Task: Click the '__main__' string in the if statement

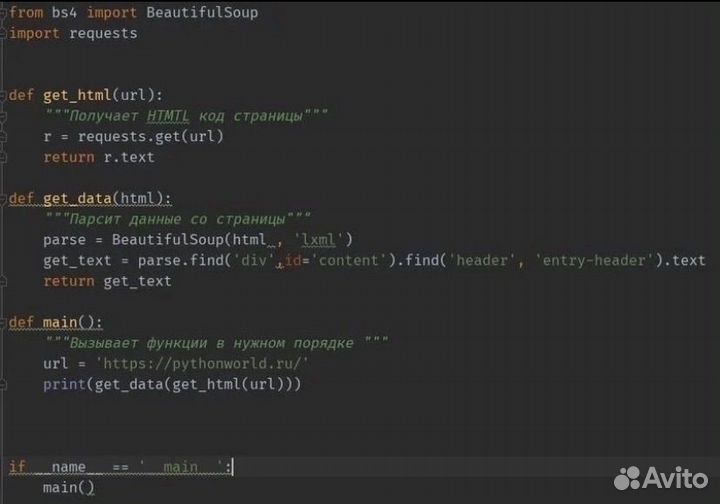Action: coord(181,468)
